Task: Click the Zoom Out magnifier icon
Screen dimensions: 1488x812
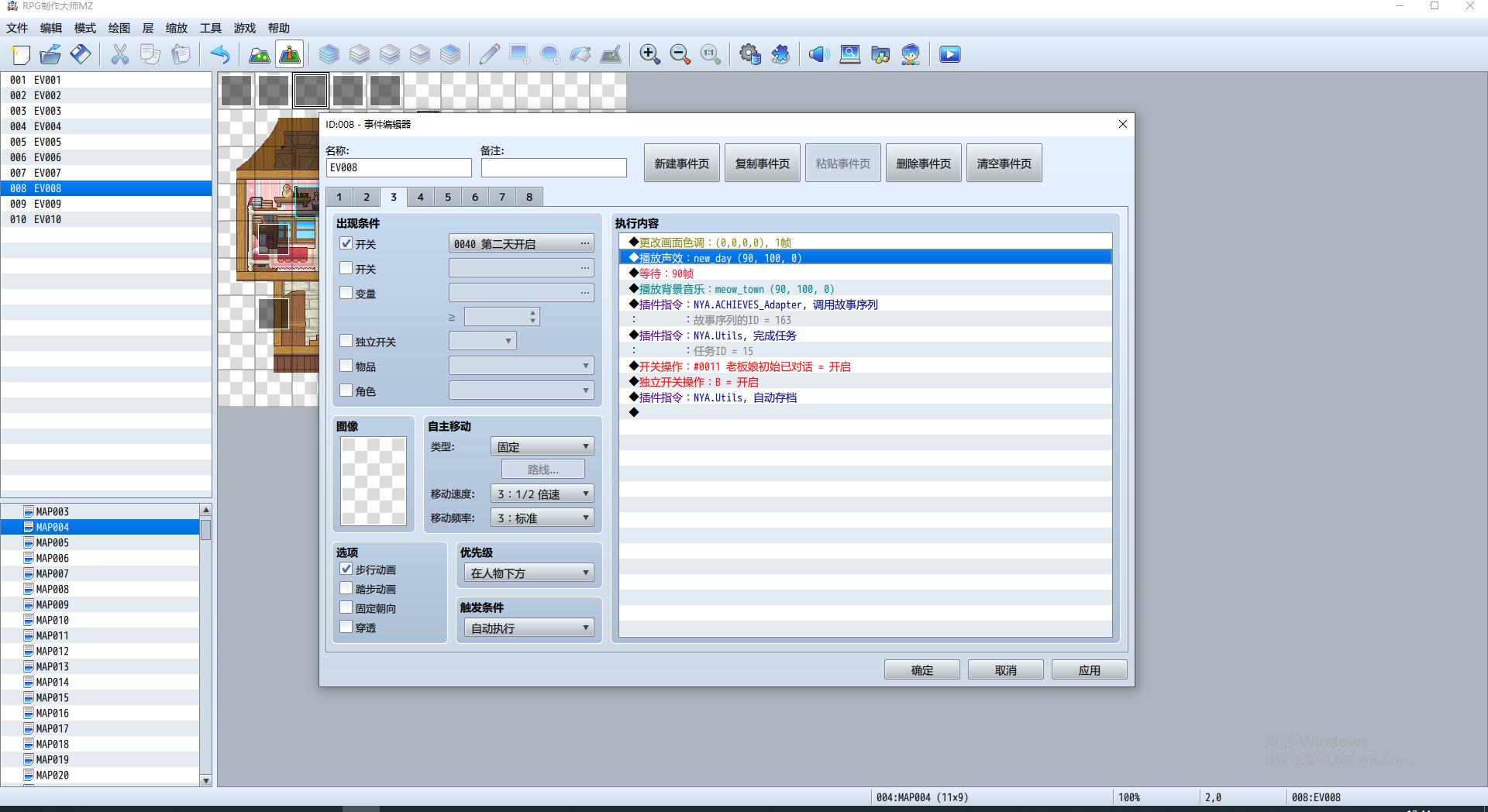Action: point(680,54)
